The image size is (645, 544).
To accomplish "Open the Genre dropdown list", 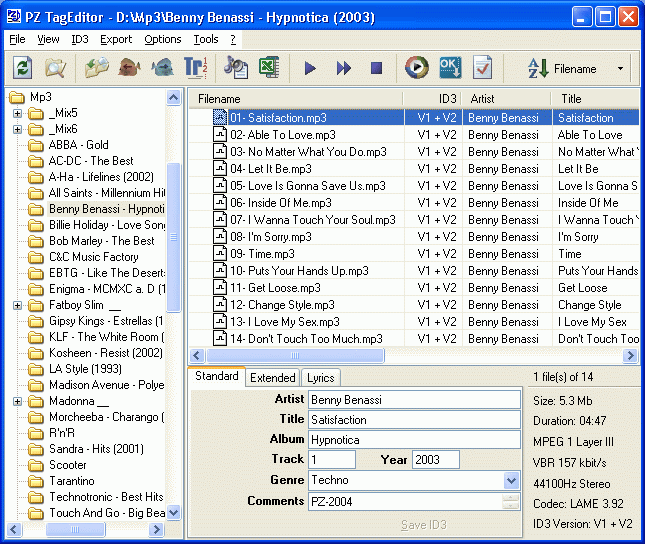I will point(511,480).
